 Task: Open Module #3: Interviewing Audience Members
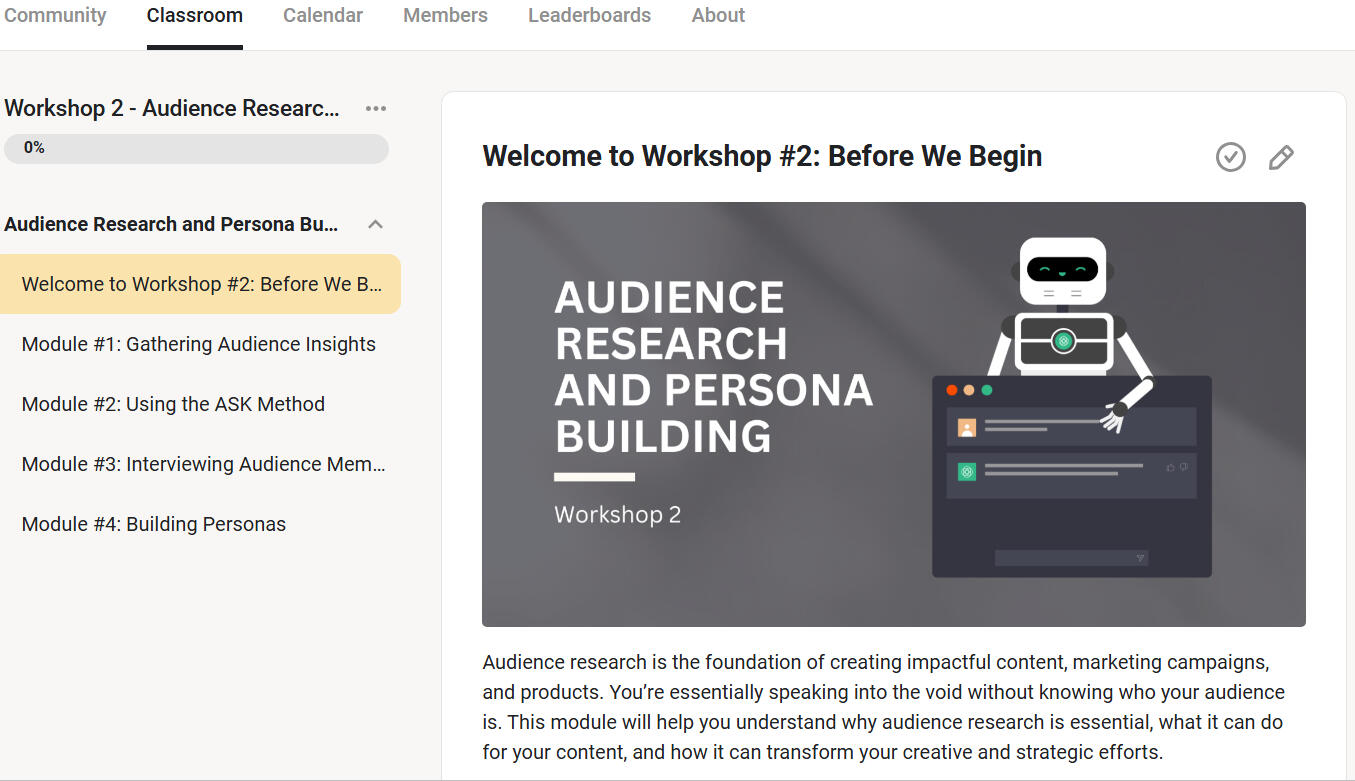tap(203, 464)
